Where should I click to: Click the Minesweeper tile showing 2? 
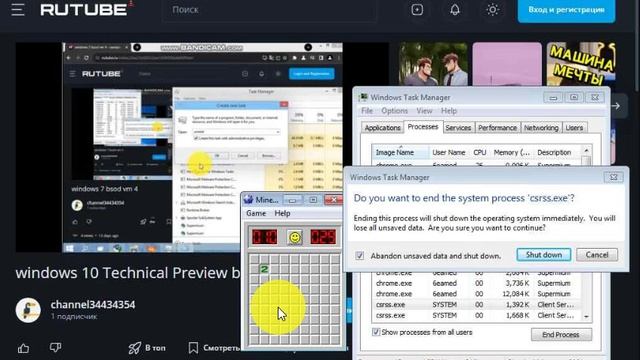point(264,269)
